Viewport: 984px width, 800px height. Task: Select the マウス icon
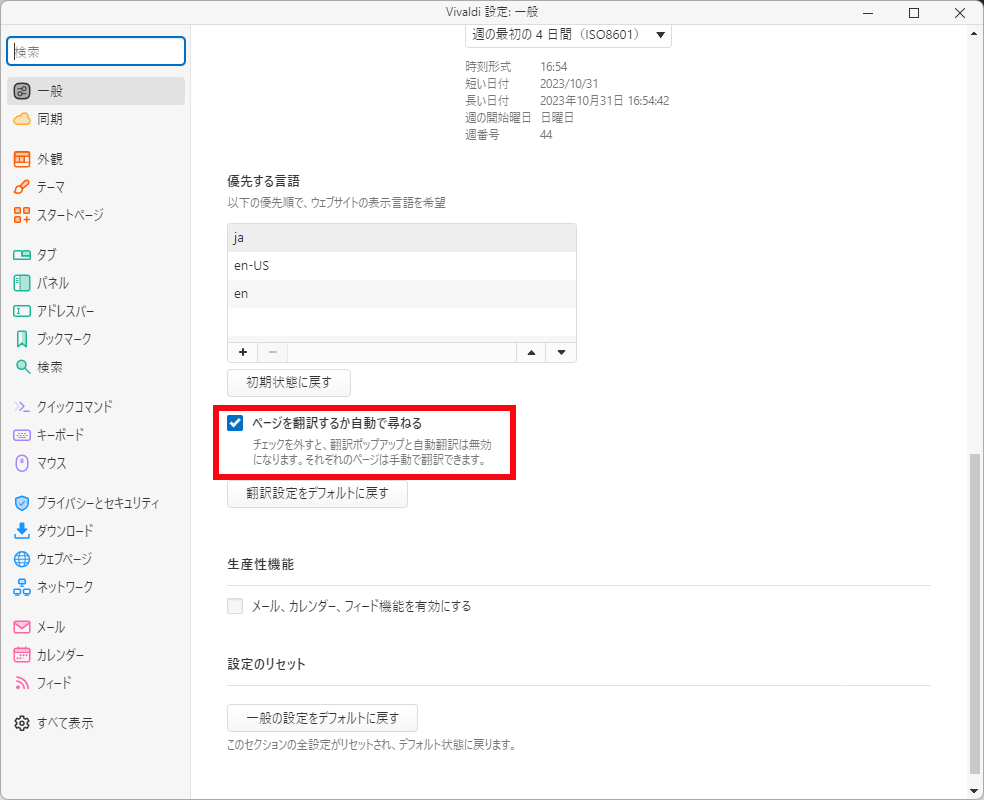coord(22,463)
